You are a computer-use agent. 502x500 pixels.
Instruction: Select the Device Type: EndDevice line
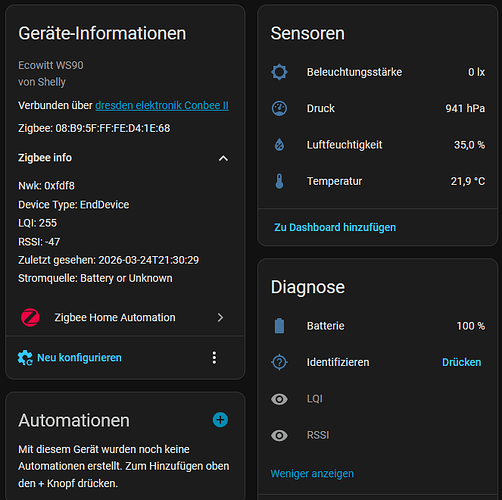pyautogui.click(x=74, y=204)
